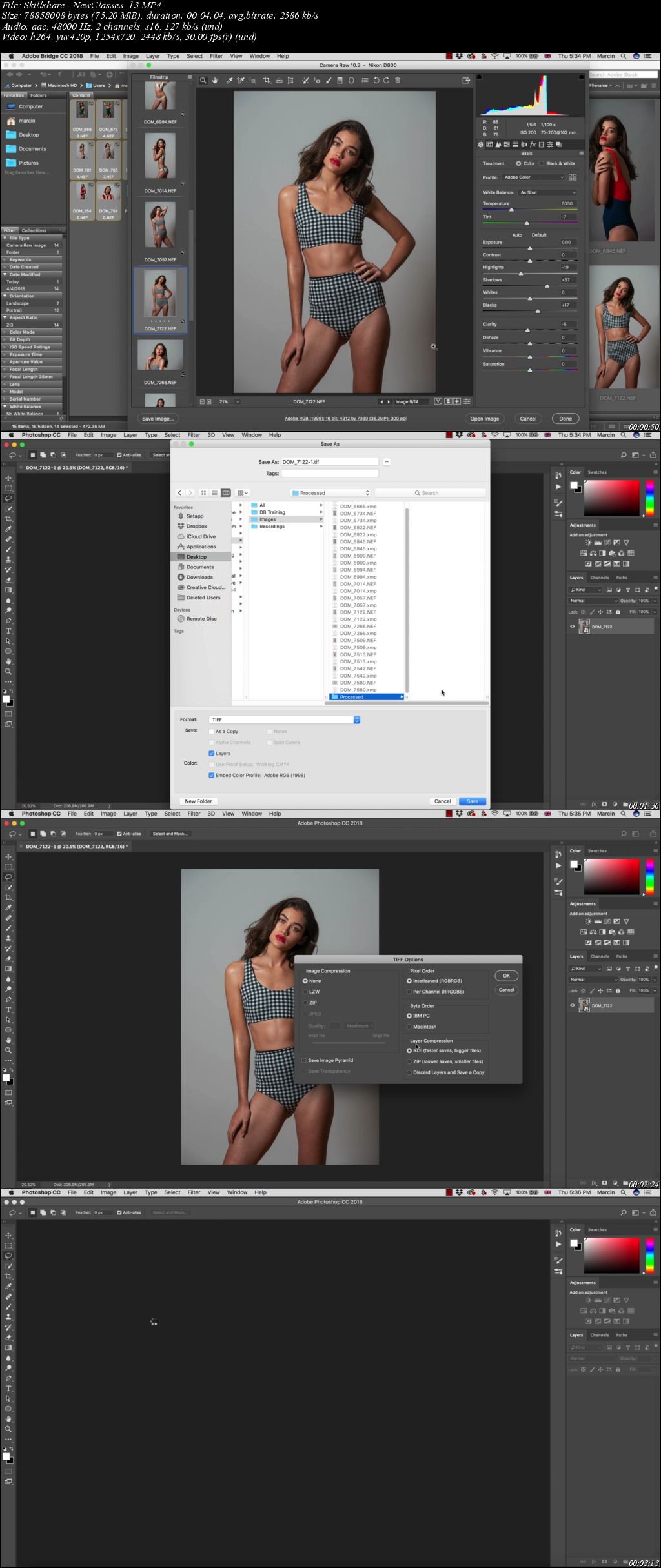The width and height of the screenshot is (661, 1568).
Task: Select the Radial Filter in Camera Raw
Action: click(351, 81)
